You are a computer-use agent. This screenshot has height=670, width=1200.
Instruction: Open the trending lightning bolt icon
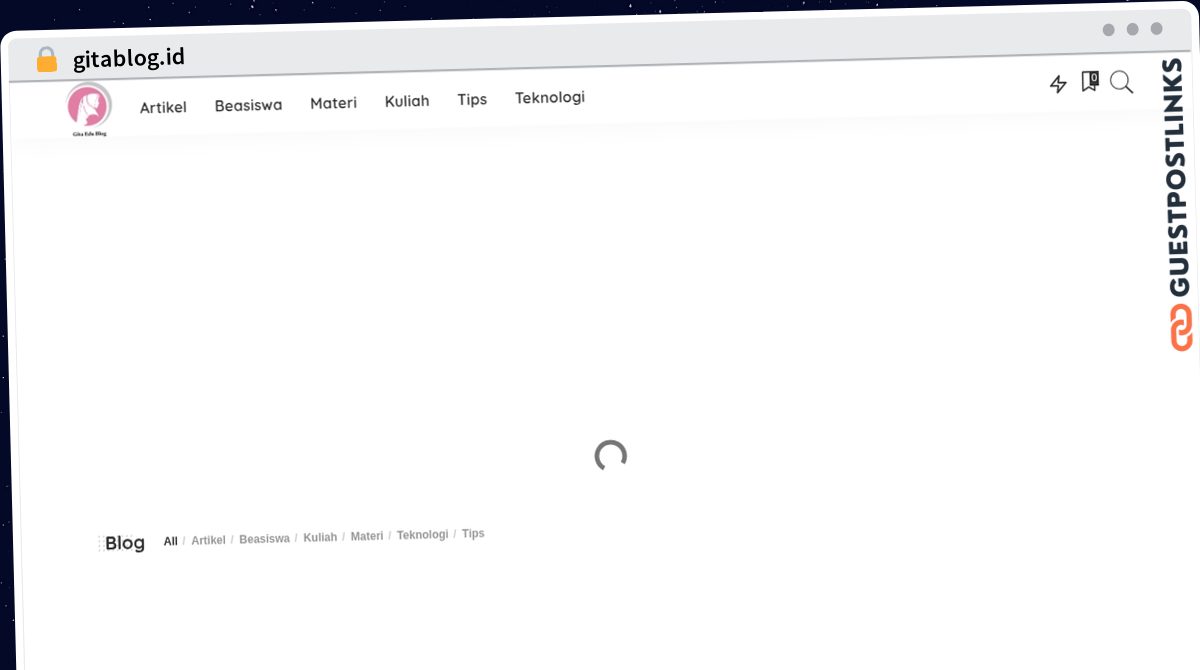(x=1058, y=85)
